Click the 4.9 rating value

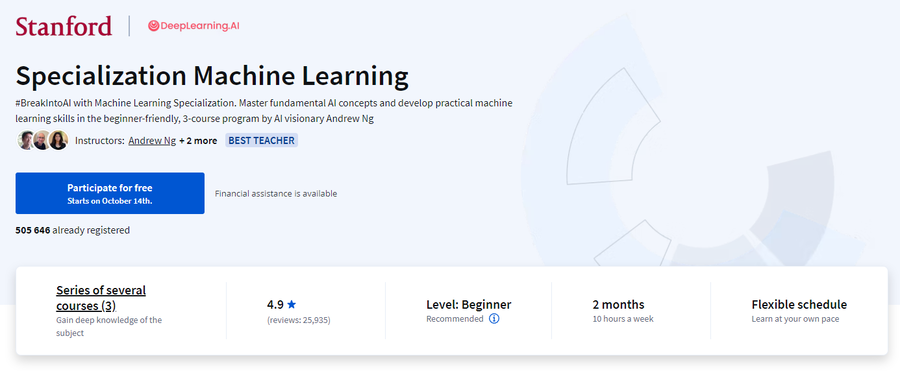(276, 305)
